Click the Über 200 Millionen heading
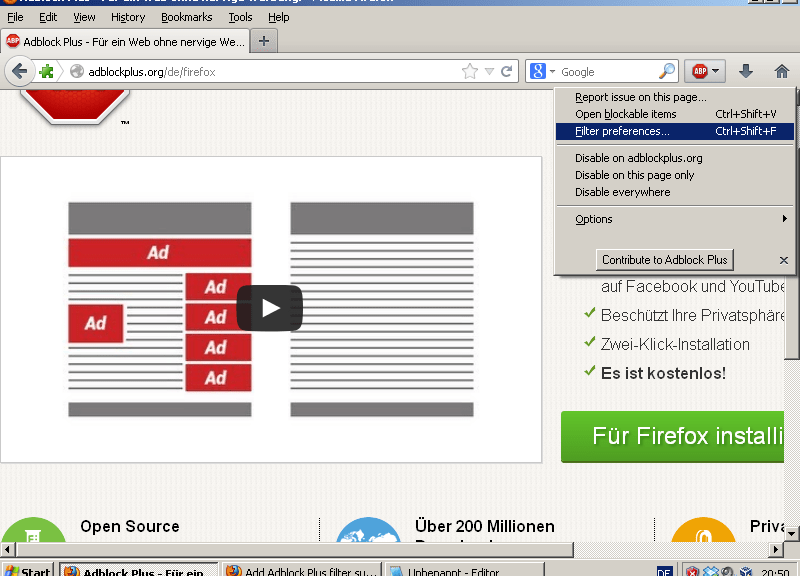 point(485,526)
